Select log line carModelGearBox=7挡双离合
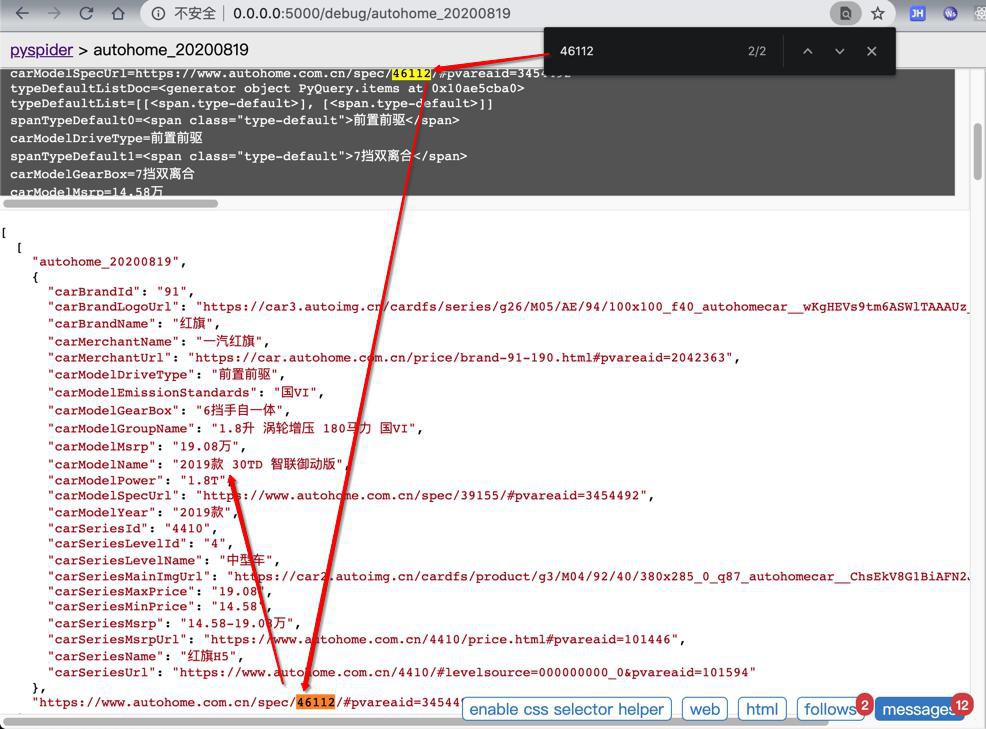 point(102,174)
